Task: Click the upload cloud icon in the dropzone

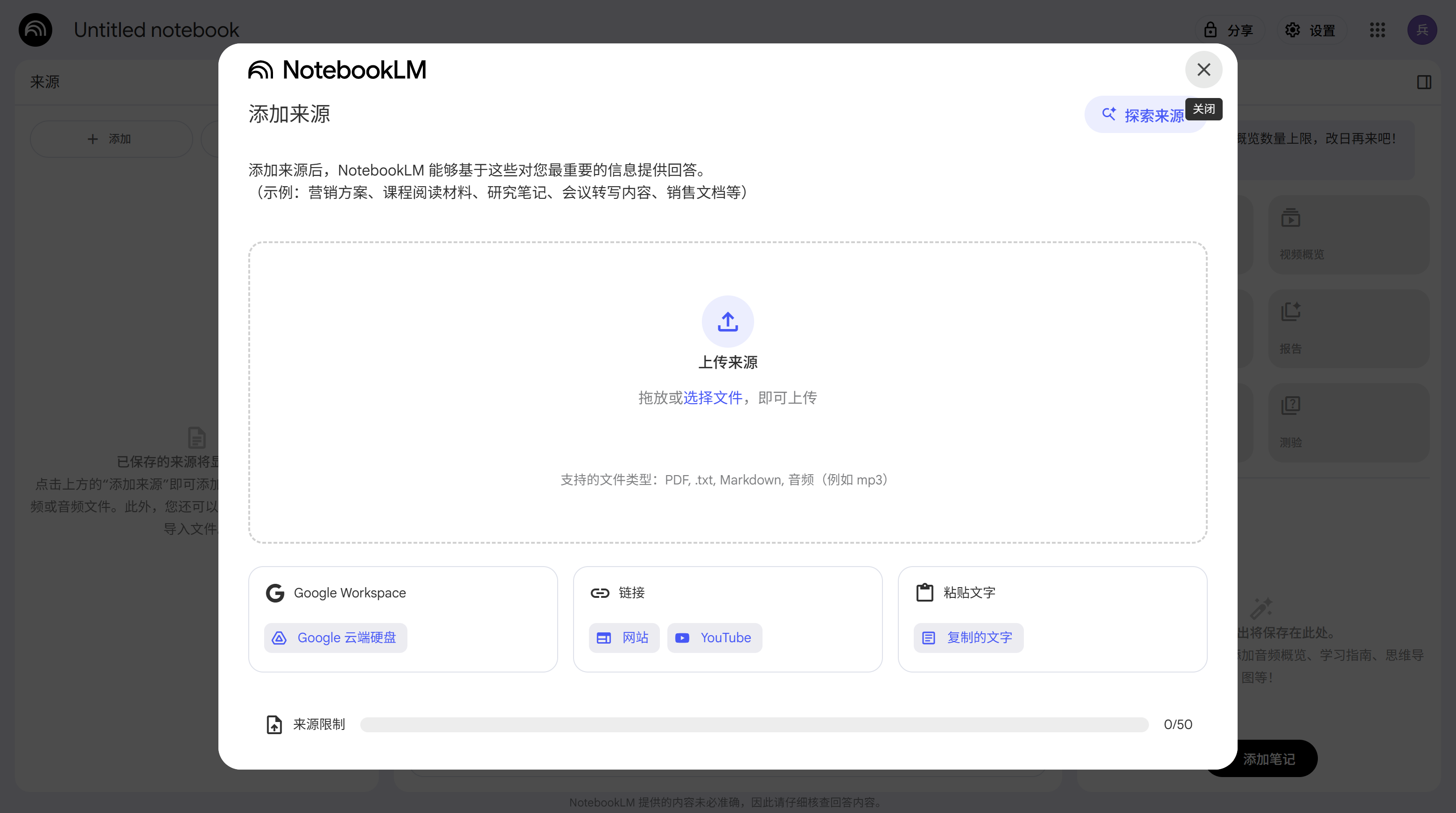Action: [727, 321]
